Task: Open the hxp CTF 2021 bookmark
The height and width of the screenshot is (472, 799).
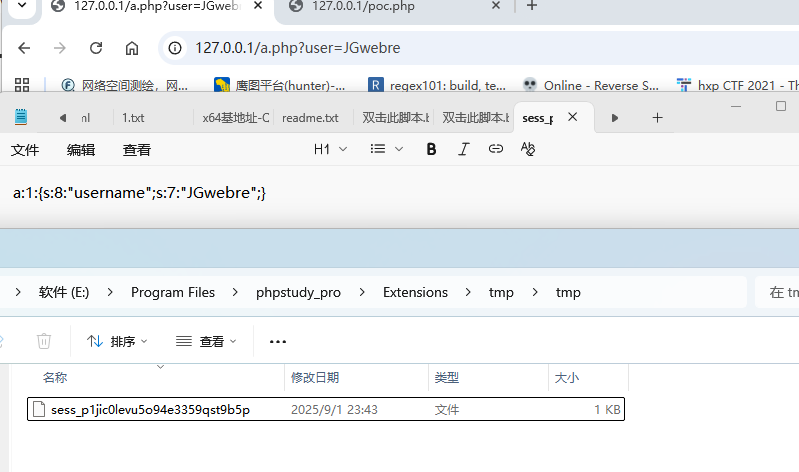Action: (x=737, y=85)
